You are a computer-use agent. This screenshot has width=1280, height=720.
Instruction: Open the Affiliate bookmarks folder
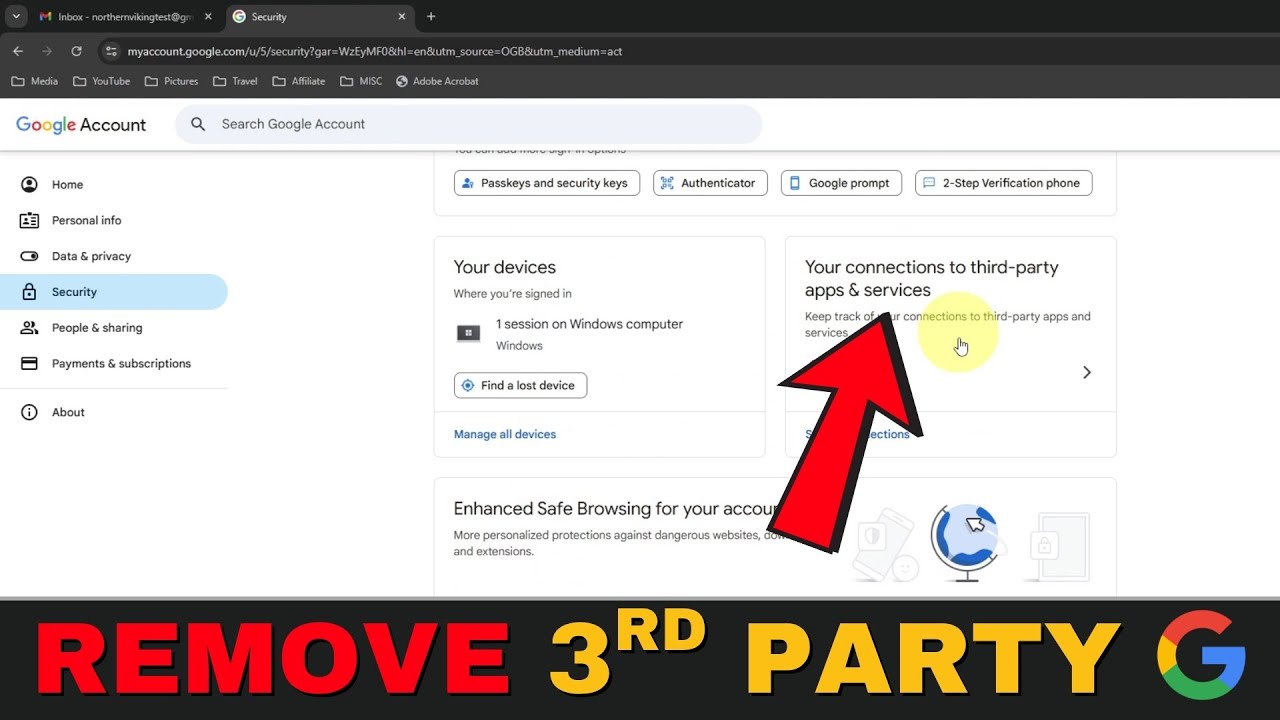tap(298, 81)
